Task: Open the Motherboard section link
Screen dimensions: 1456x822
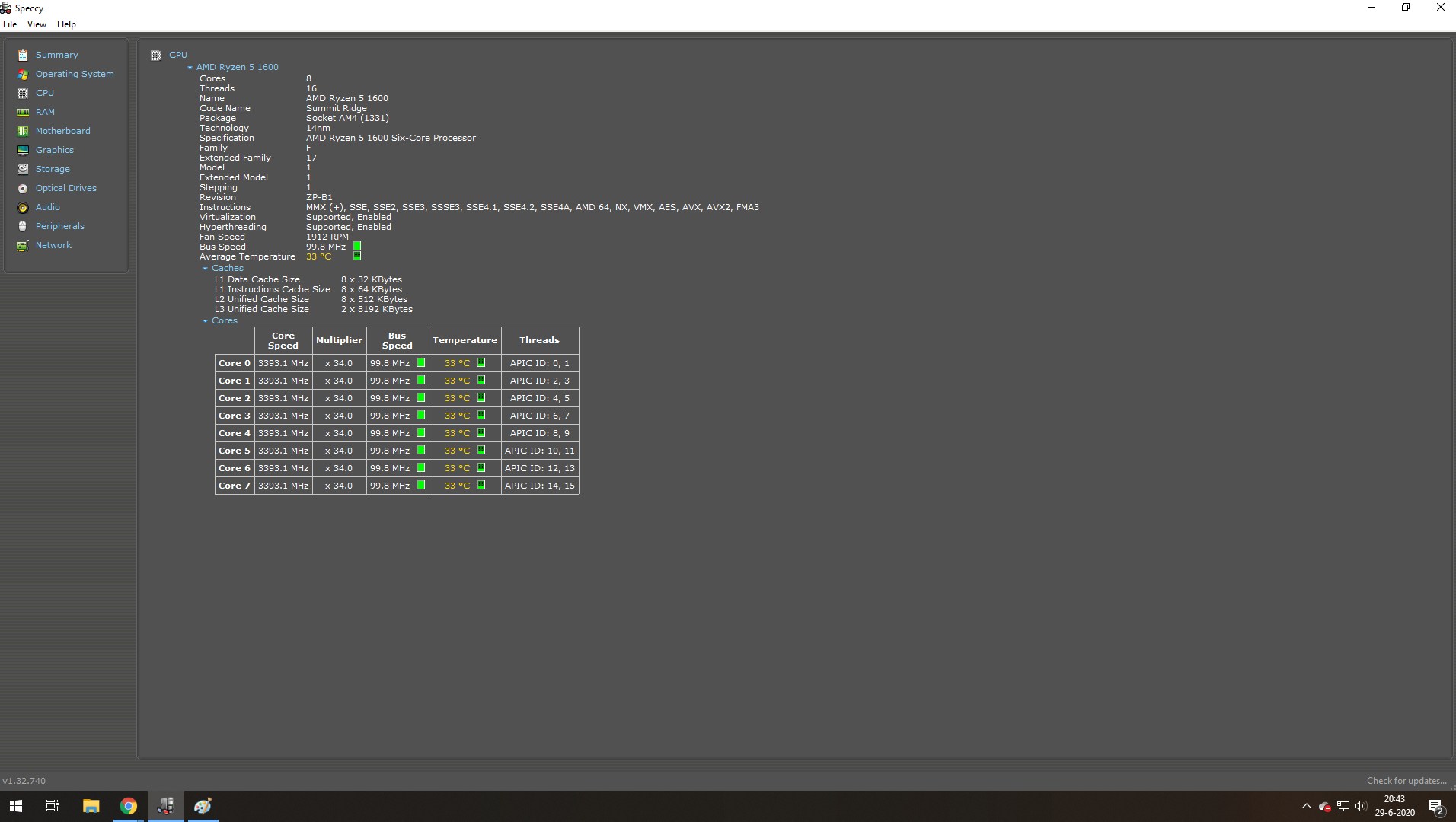Action: [x=62, y=131]
